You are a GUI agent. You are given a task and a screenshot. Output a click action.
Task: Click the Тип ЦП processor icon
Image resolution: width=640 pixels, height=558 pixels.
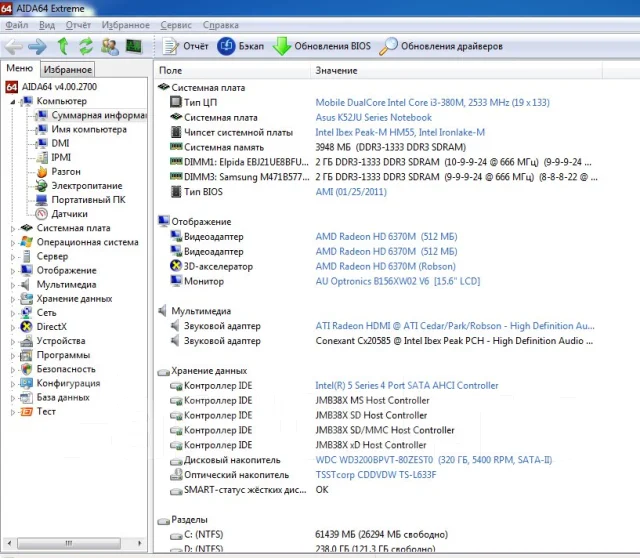tap(176, 102)
